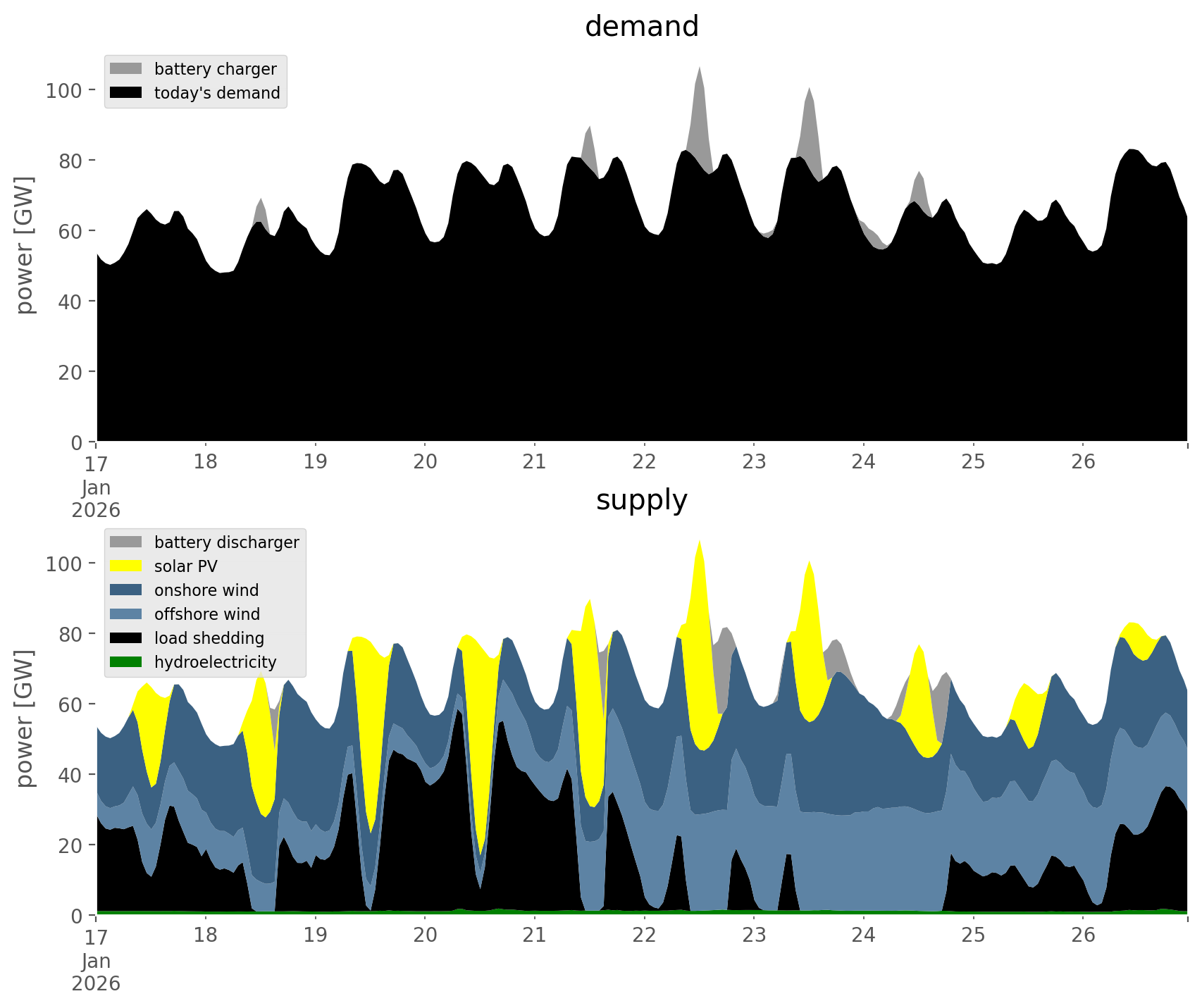Click date tick 20 on the supply chart
Viewport: 1202px width, 1008px height.
(x=425, y=935)
